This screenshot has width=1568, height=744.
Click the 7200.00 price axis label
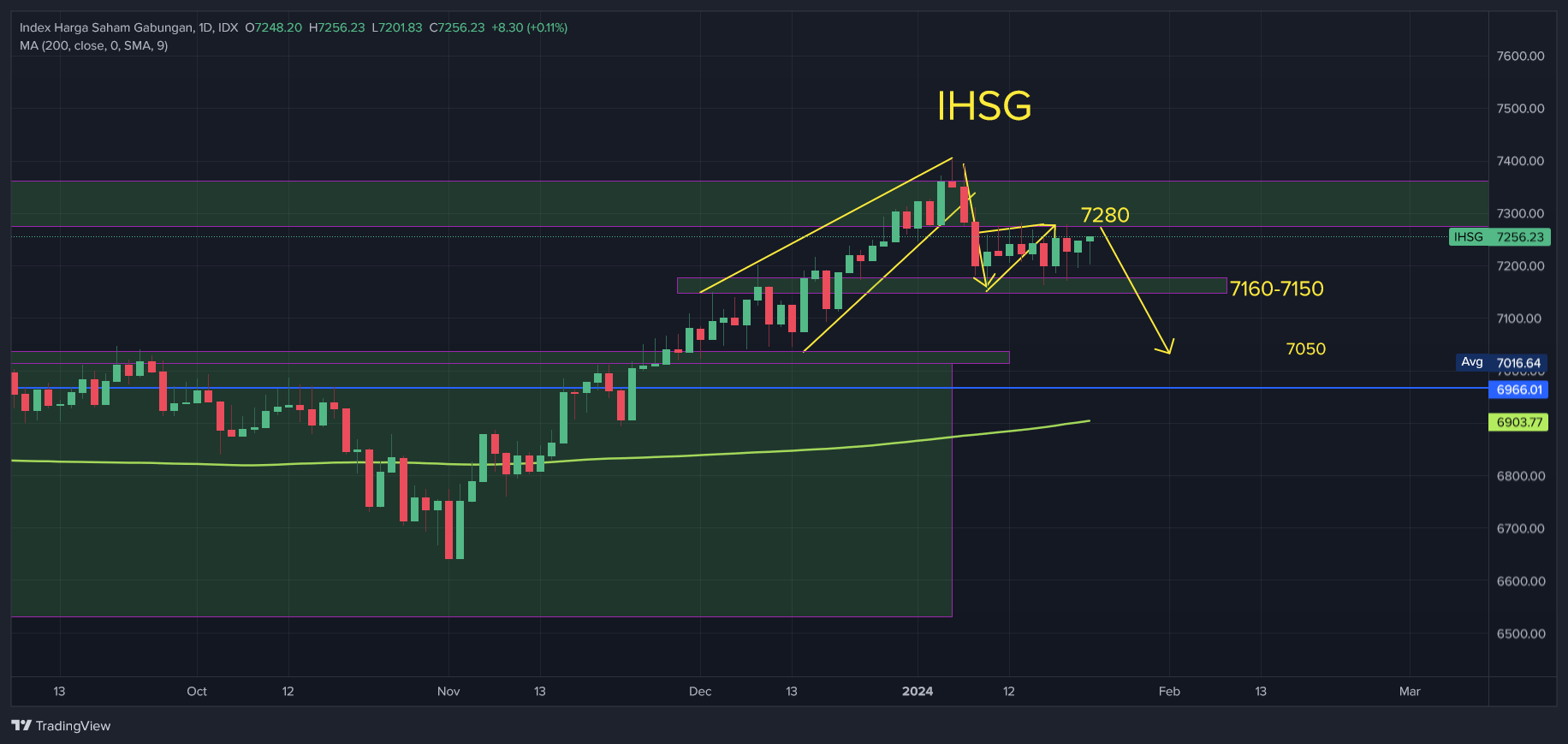pos(1520,266)
